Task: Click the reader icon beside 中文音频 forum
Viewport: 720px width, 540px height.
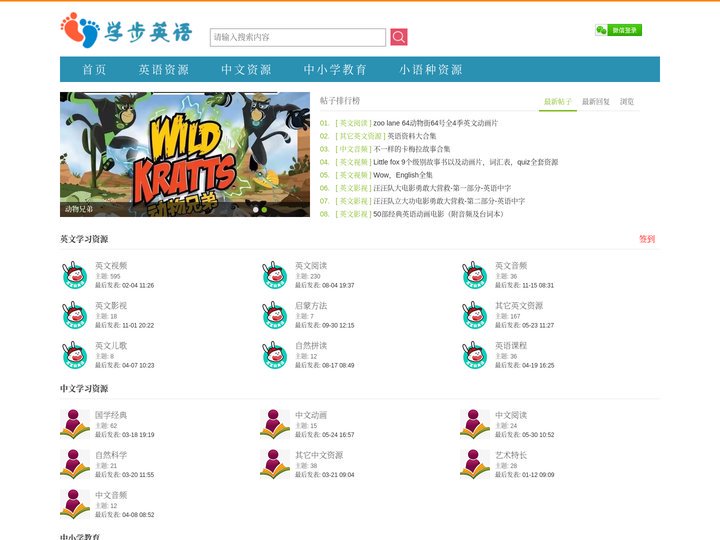Action: (x=75, y=504)
